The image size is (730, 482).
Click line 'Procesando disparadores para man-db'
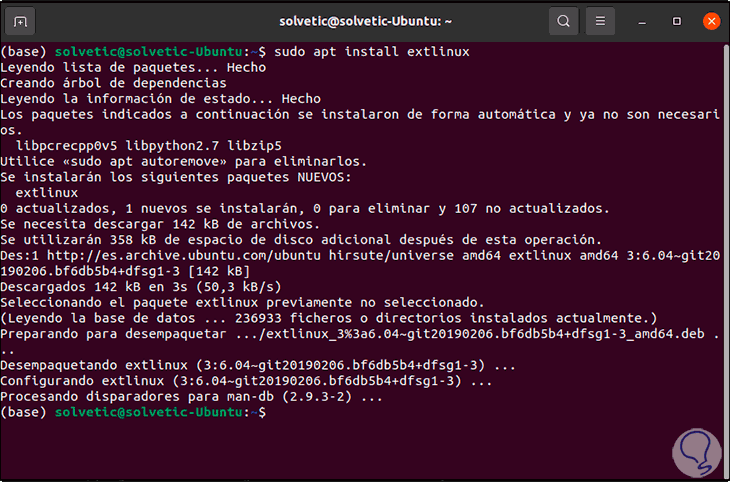(x=191, y=397)
